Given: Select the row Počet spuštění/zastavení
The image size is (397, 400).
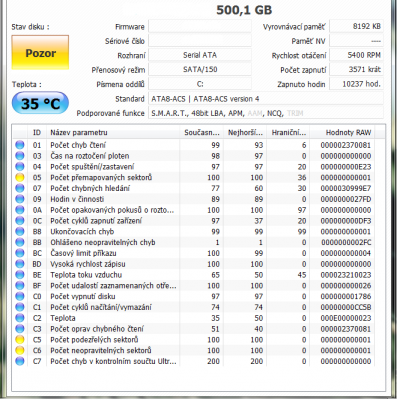Looking at the screenshot, I should pos(193,167).
